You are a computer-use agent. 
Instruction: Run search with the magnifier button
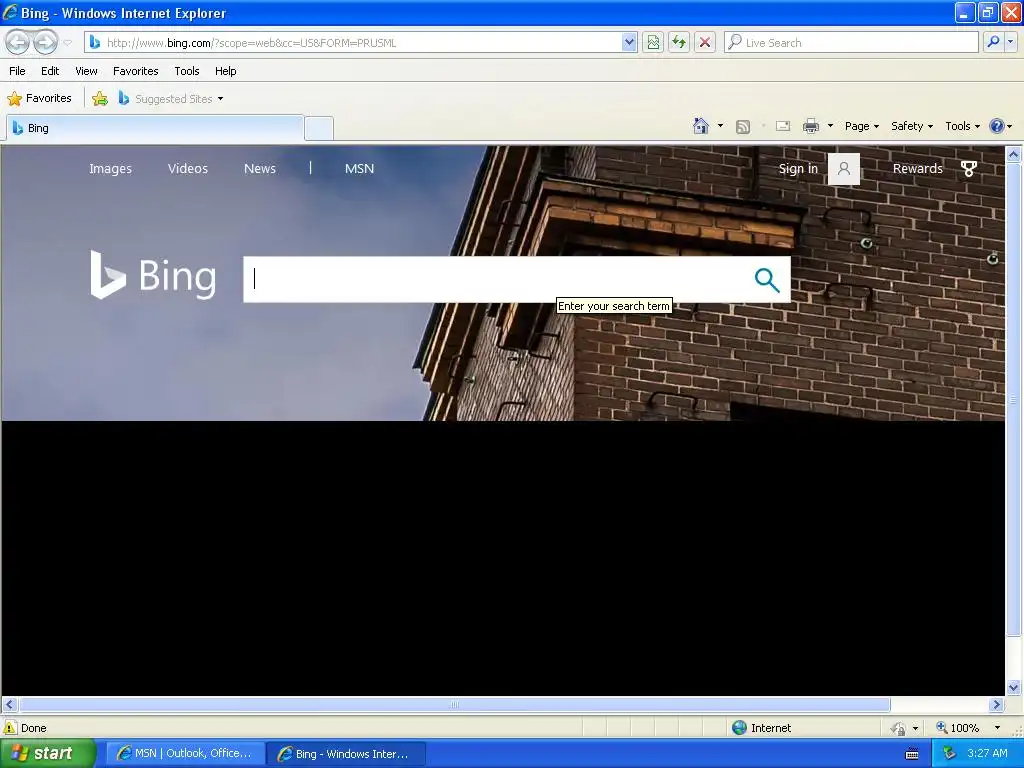pyautogui.click(x=993, y=43)
